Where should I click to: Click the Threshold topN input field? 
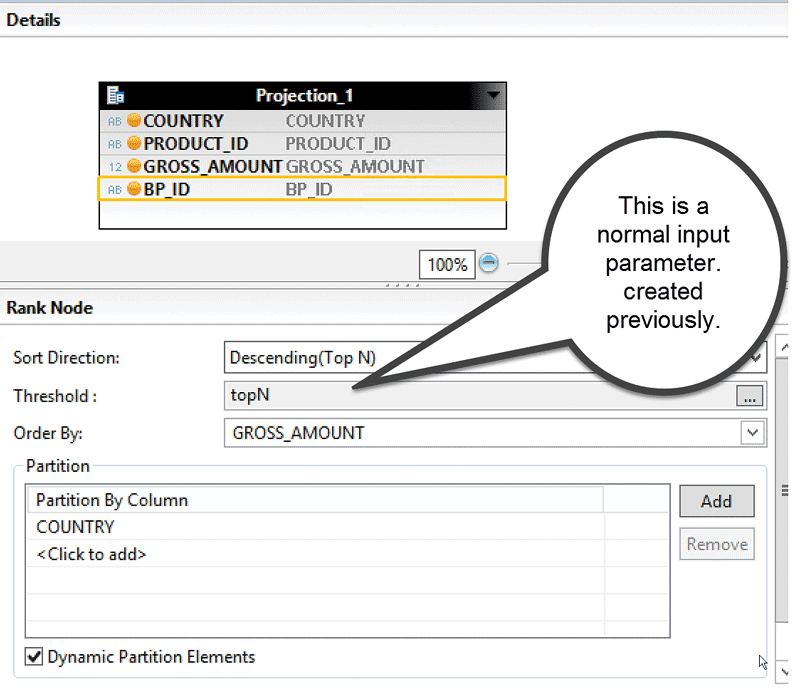point(480,395)
